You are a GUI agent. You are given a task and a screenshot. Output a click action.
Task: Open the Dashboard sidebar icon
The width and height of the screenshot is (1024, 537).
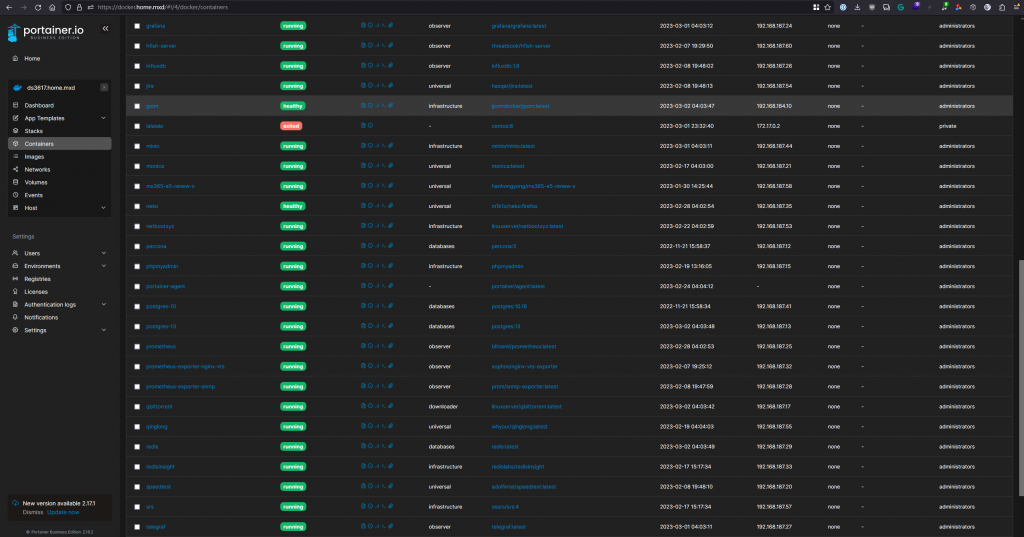pyautogui.click(x=16, y=105)
